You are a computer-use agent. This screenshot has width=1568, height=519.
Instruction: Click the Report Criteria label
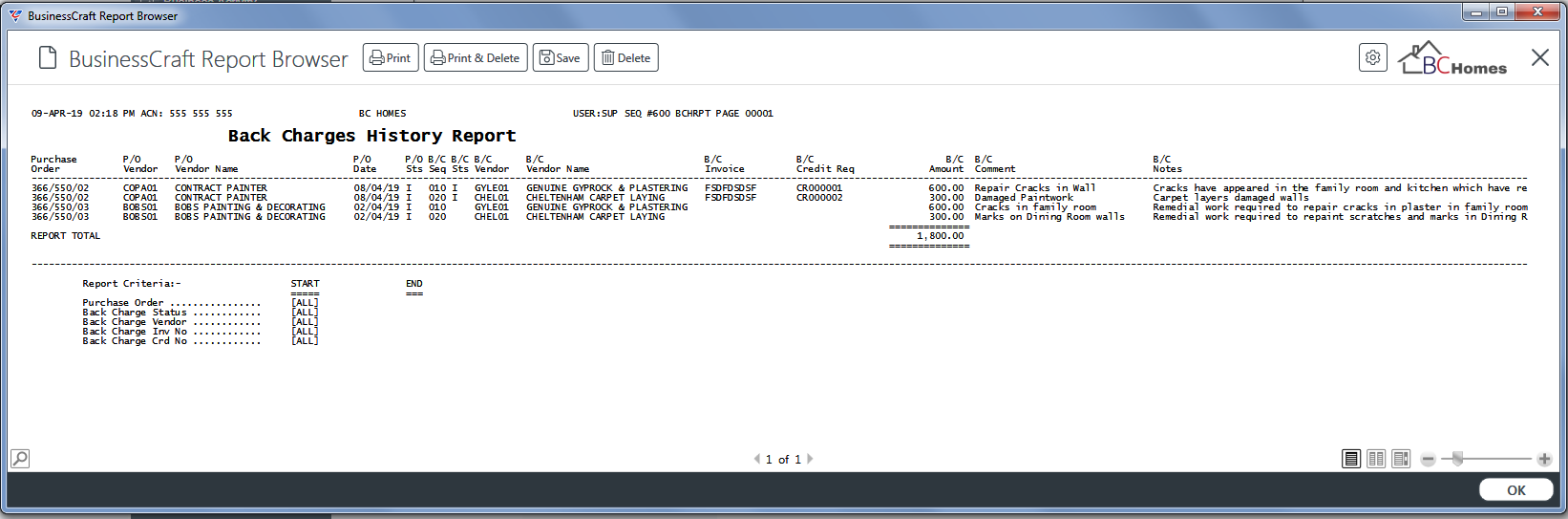coord(131,284)
